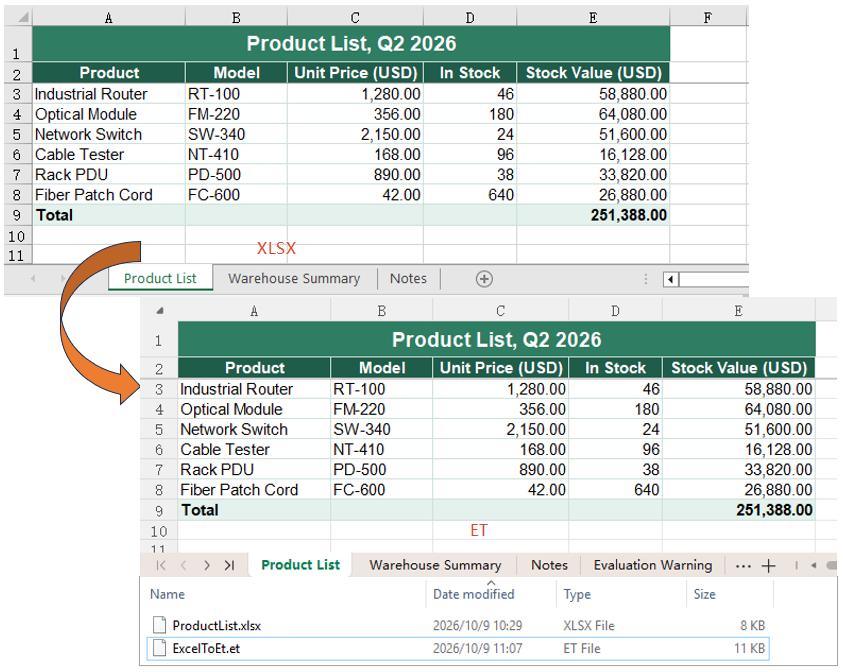843x672 pixels.
Task: Select column F header in XLSX sheet
Action: coord(708,18)
